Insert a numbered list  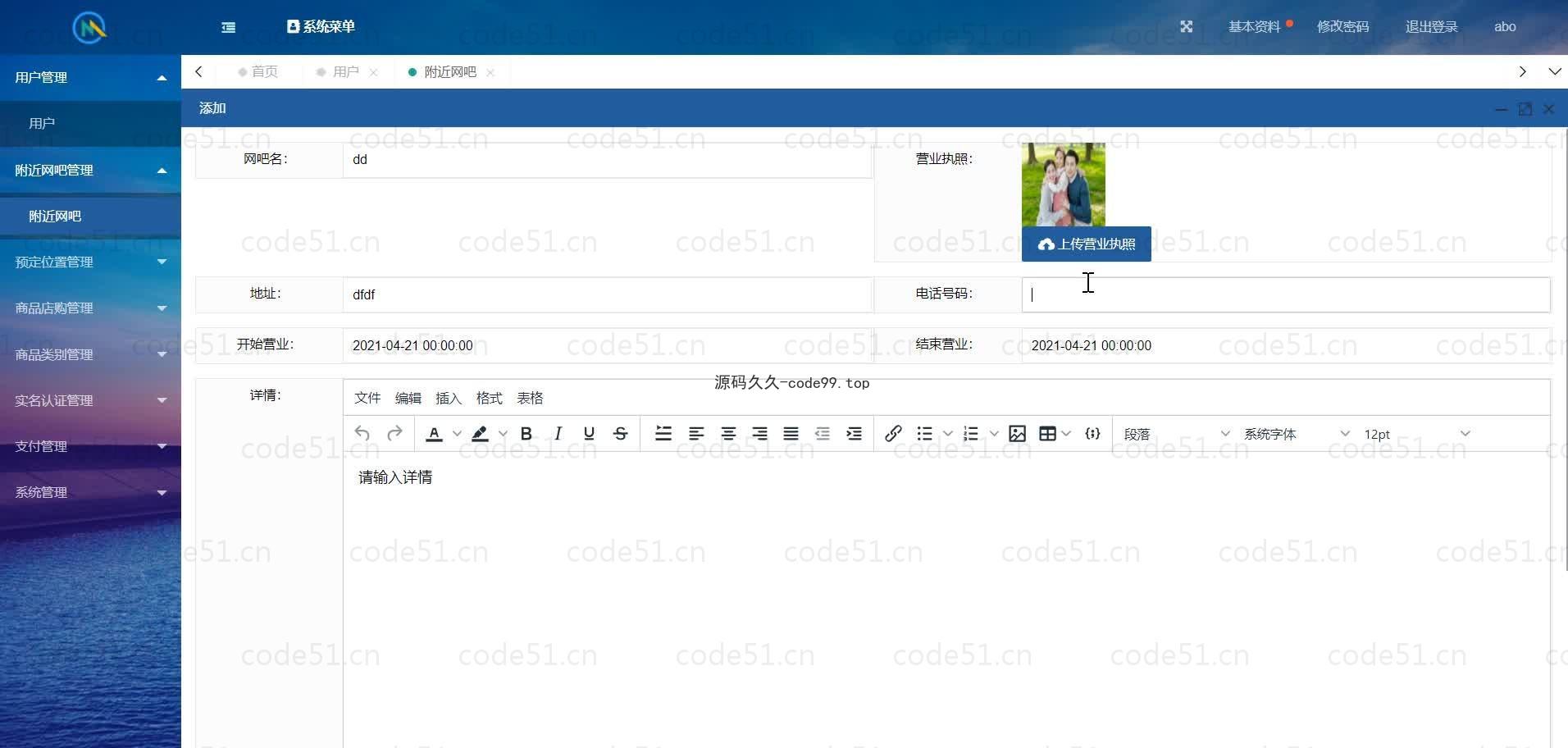coord(971,434)
